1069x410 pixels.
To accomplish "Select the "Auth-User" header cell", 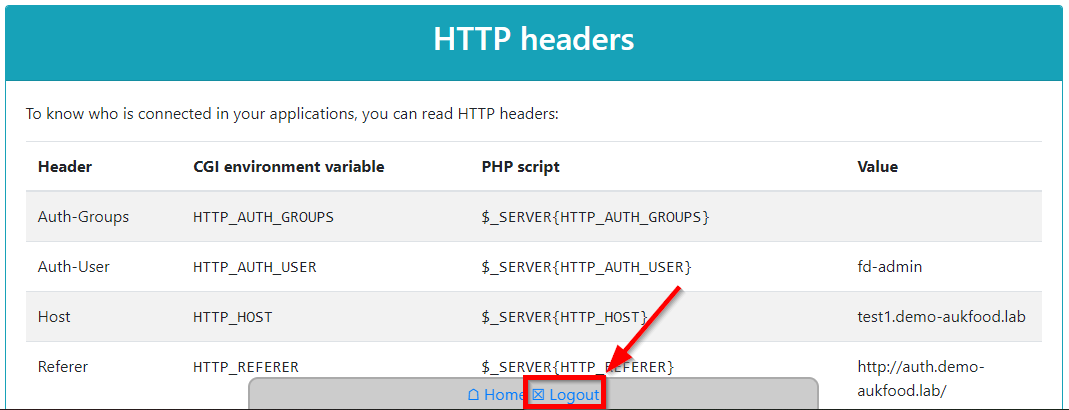I will 74,267.
